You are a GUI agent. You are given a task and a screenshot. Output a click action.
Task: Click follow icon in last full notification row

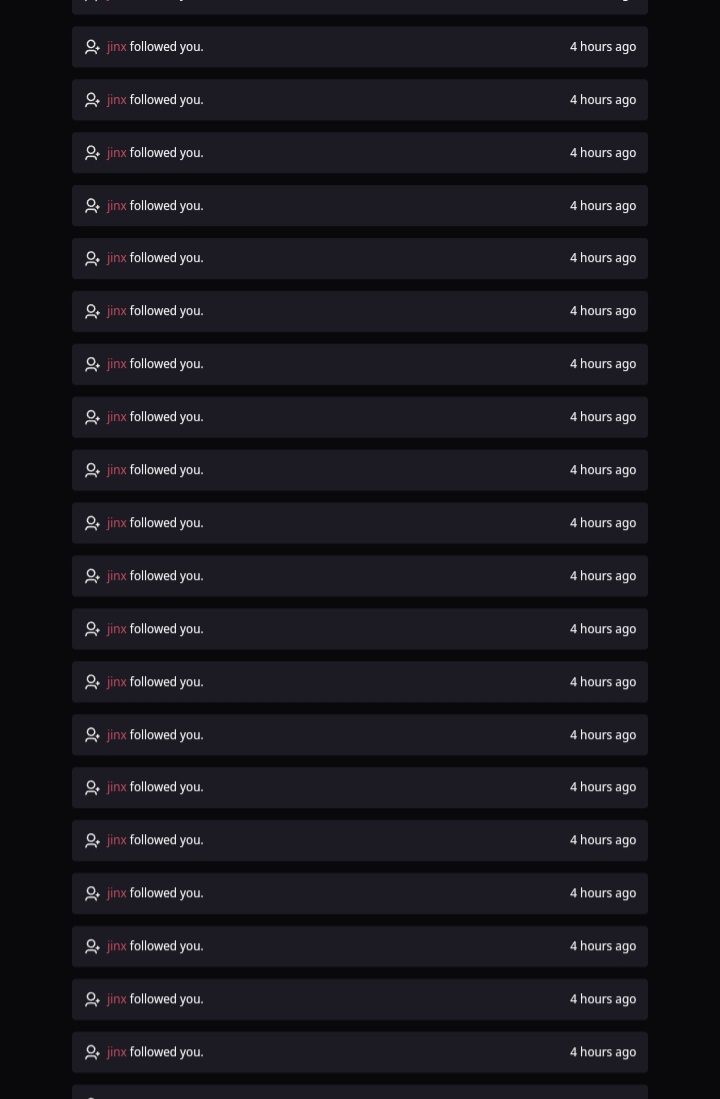click(x=93, y=1052)
